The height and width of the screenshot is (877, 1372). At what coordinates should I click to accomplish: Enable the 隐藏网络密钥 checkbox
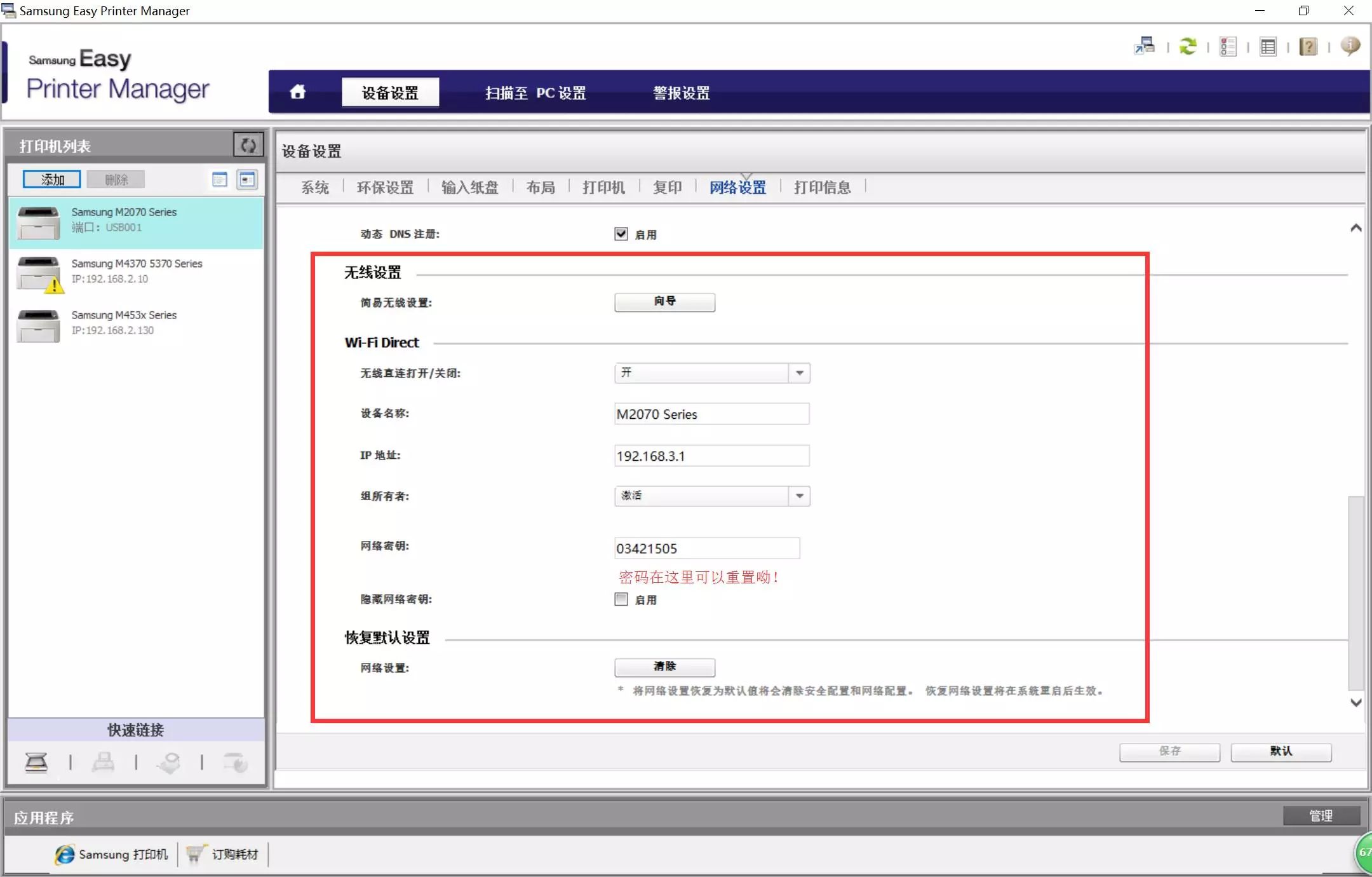pyautogui.click(x=621, y=599)
